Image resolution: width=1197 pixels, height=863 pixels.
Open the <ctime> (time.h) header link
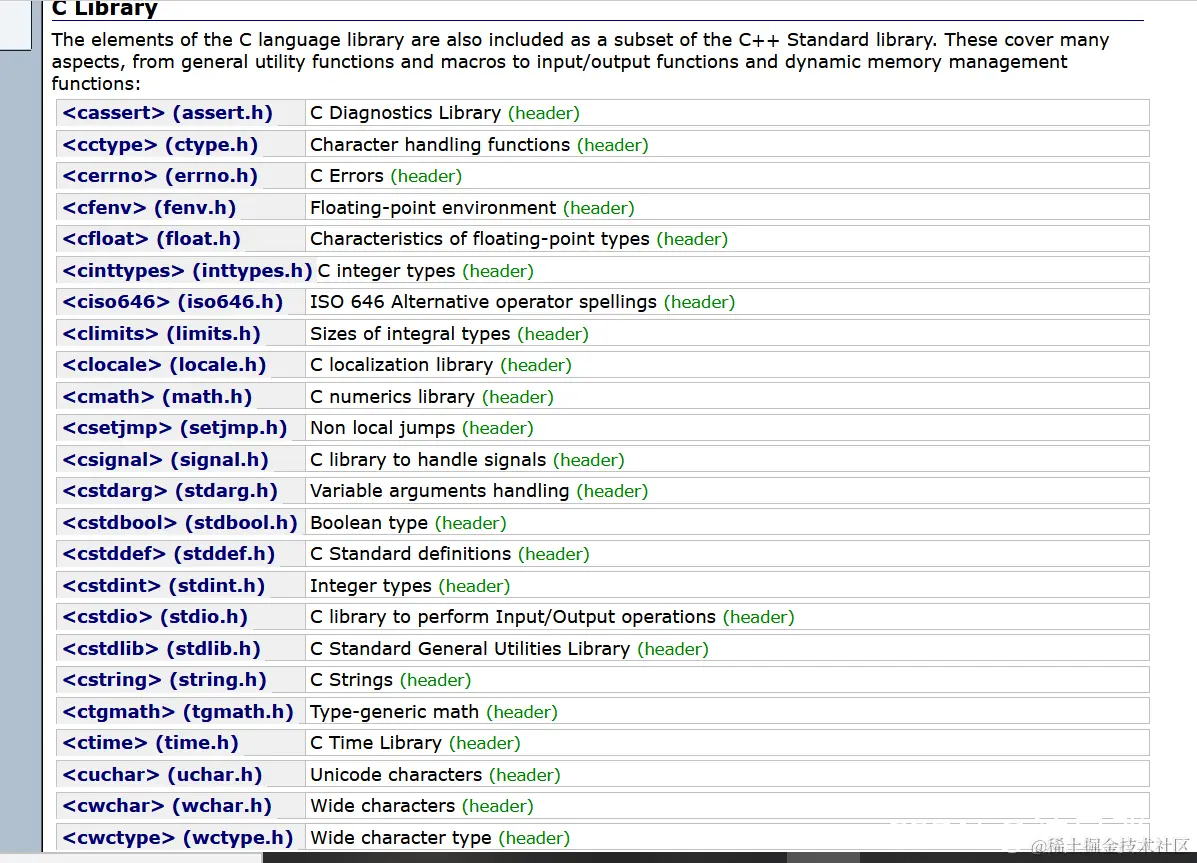pos(150,743)
